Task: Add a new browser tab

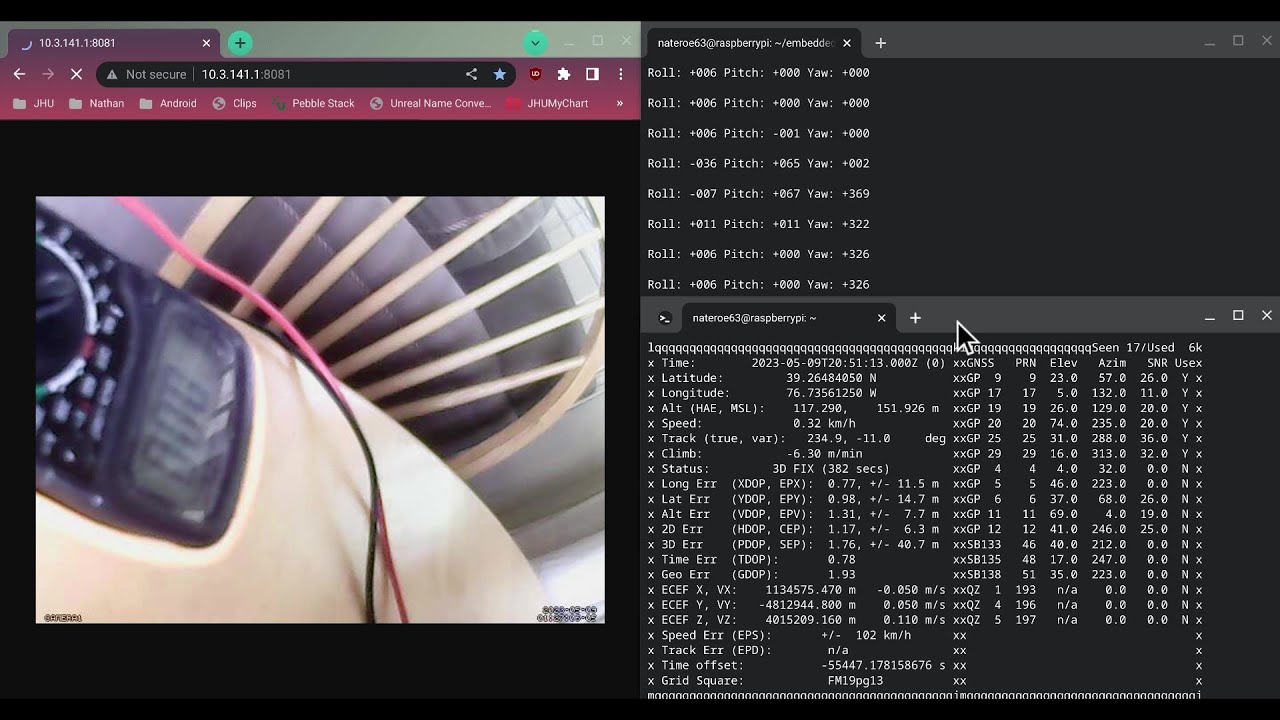Action: pyautogui.click(x=239, y=43)
